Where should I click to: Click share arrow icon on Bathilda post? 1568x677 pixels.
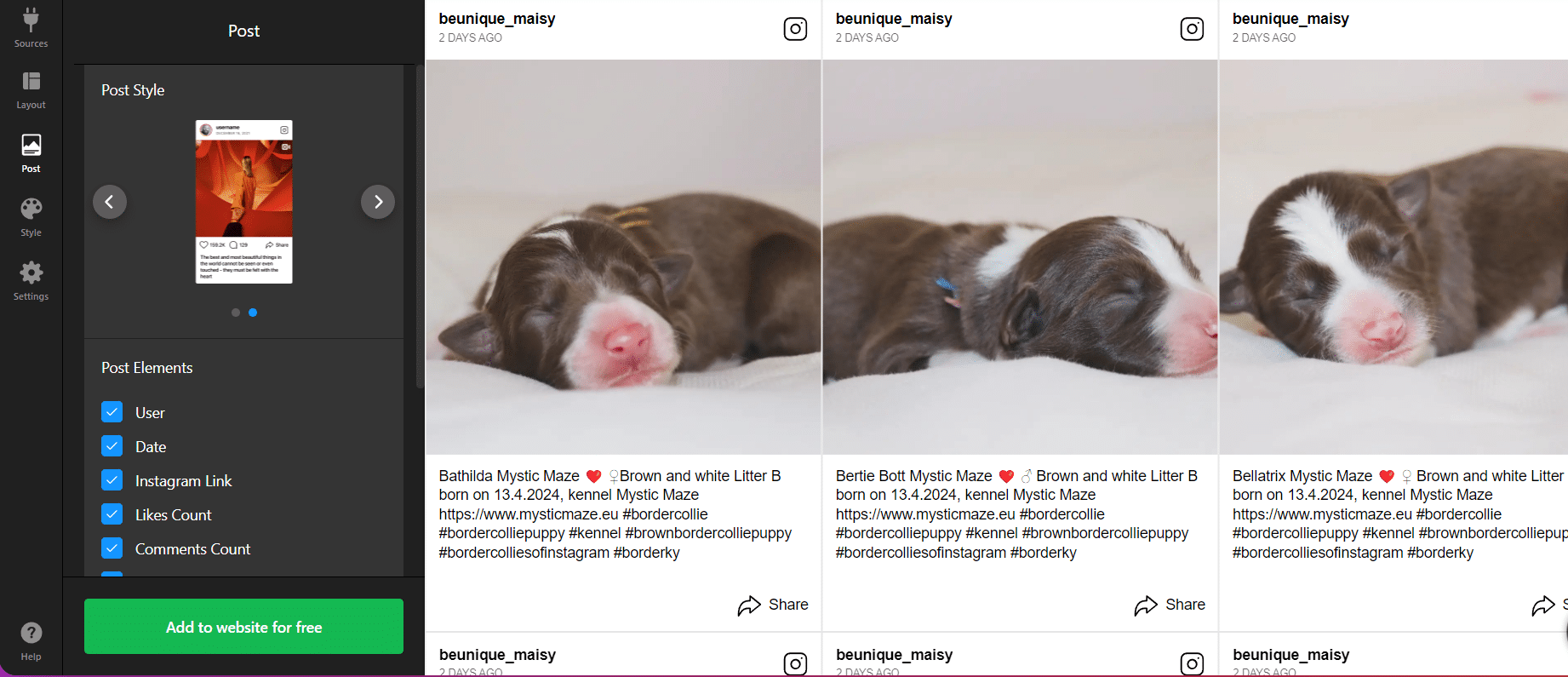point(749,605)
